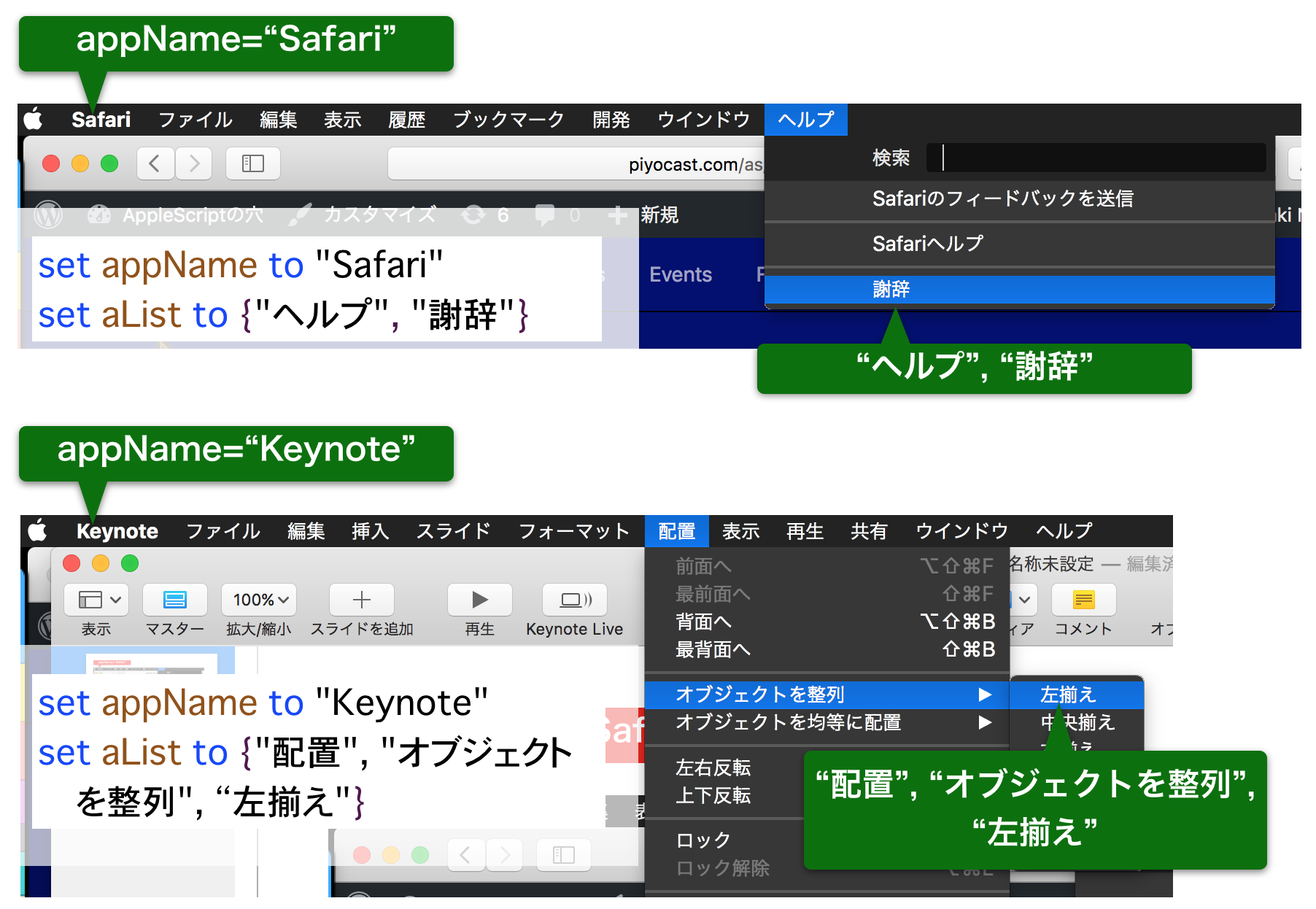Click the yellow Comment note icon
The width and height of the screenshot is (1316, 909).
tap(1083, 600)
